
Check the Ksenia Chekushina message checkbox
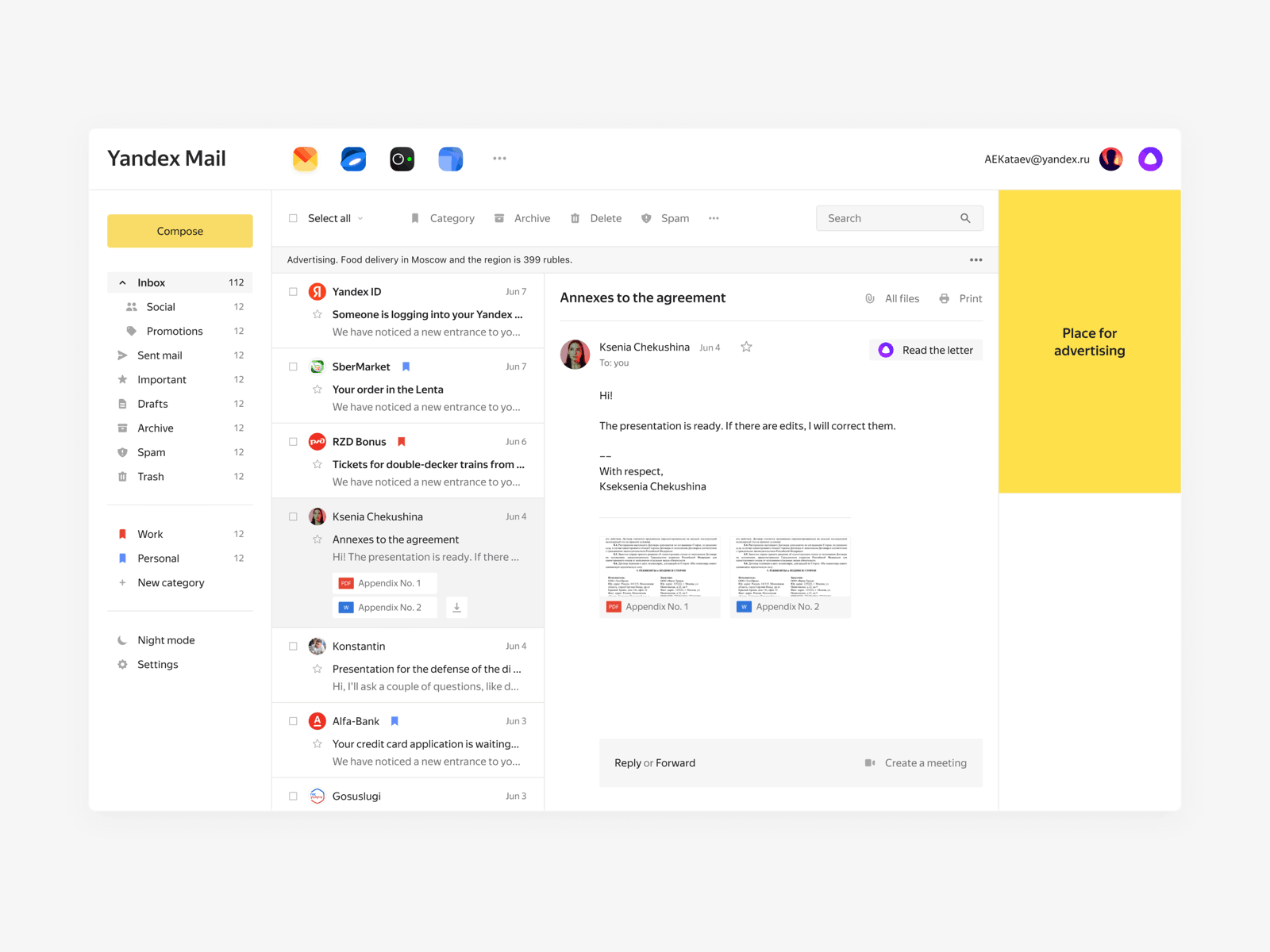coord(293,516)
